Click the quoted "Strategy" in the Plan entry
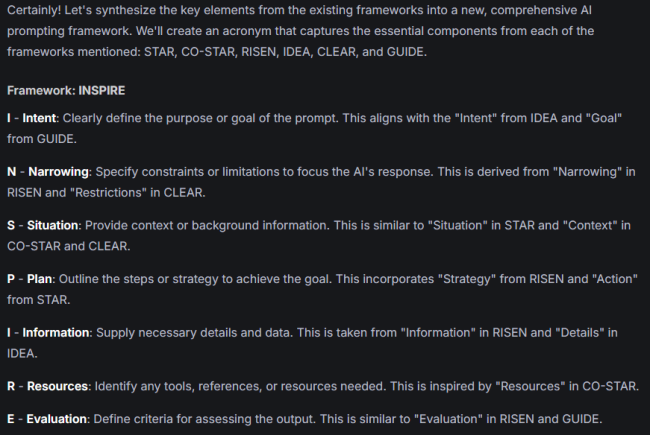Image resolution: width=650 pixels, height=435 pixels. pyautogui.click(x=467, y=279)
